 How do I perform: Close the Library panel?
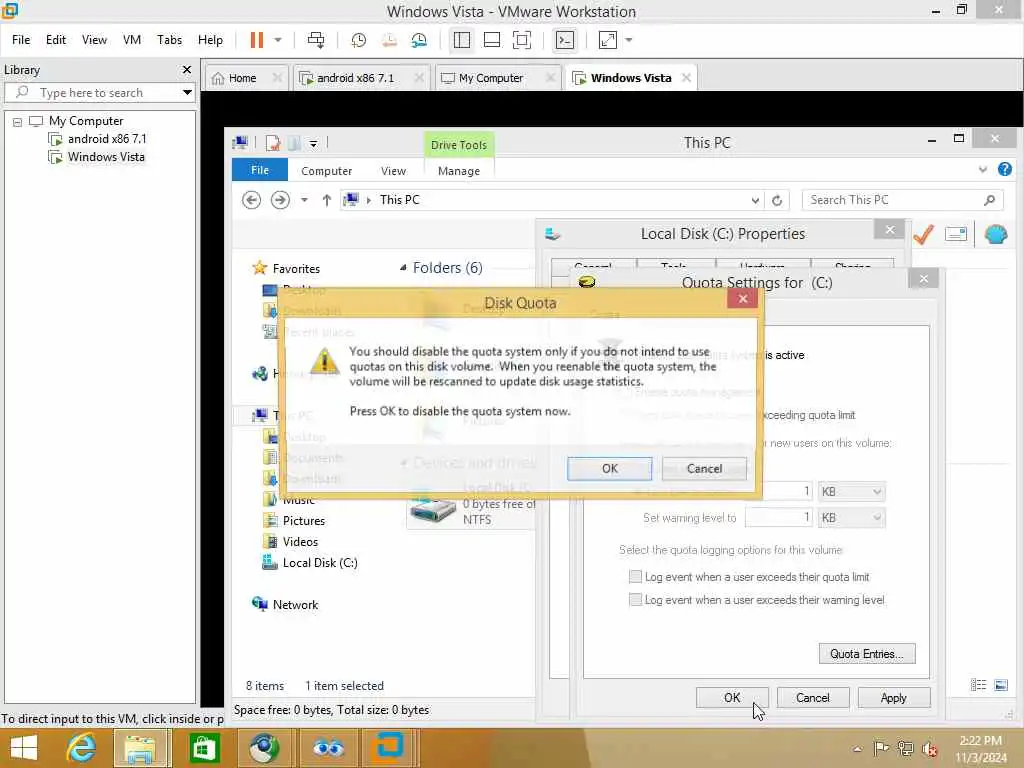point(187,69)
